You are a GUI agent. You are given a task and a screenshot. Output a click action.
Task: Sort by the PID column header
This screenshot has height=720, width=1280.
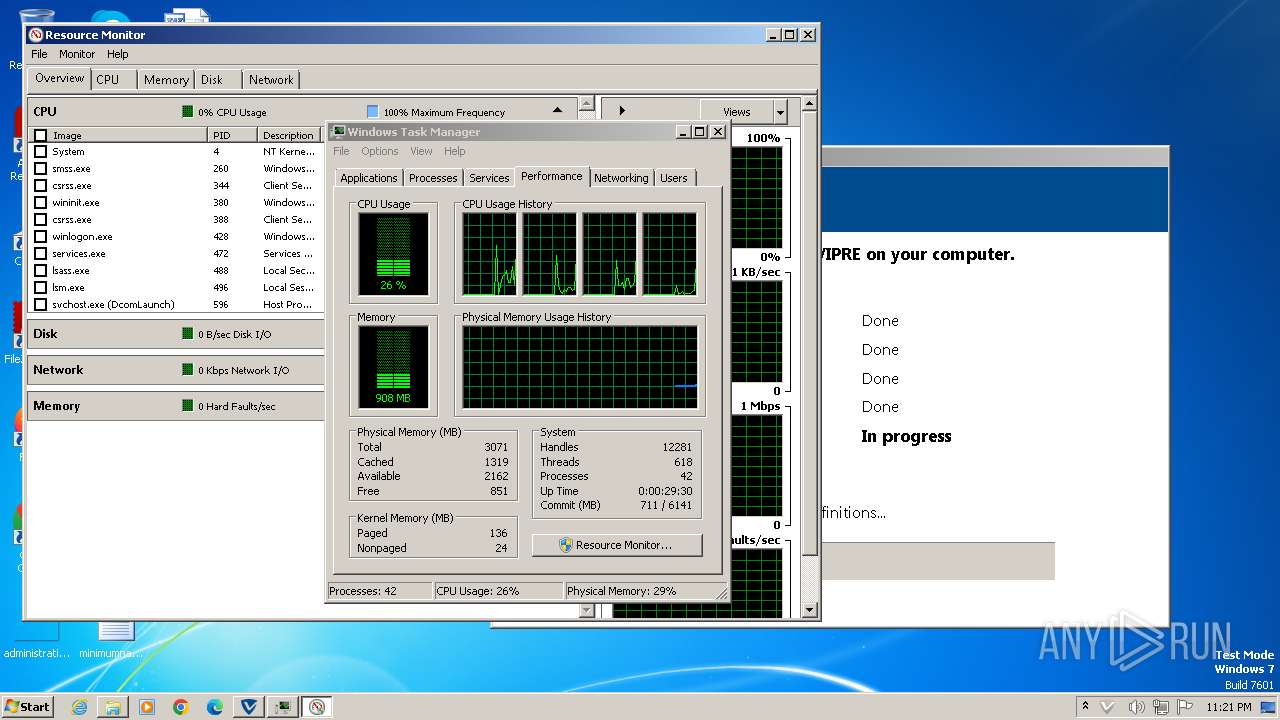click(232, 135)
